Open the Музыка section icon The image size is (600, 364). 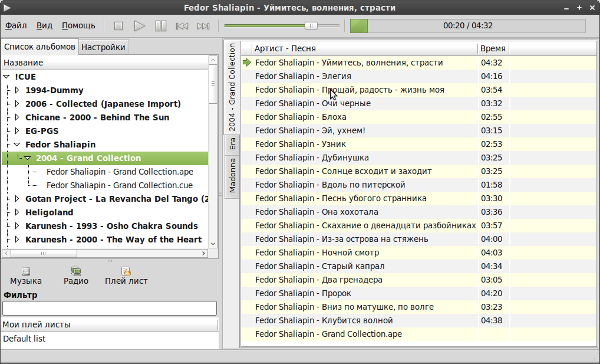click(26, 271)
